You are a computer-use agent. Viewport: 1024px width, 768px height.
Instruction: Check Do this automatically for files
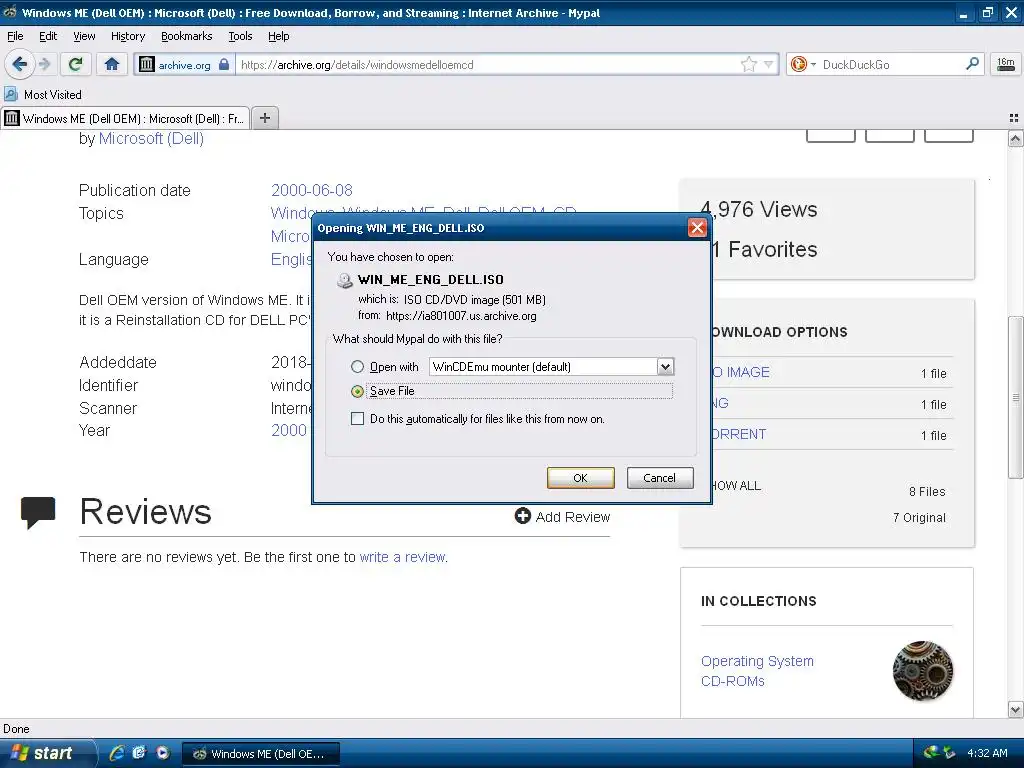[357, 419]
